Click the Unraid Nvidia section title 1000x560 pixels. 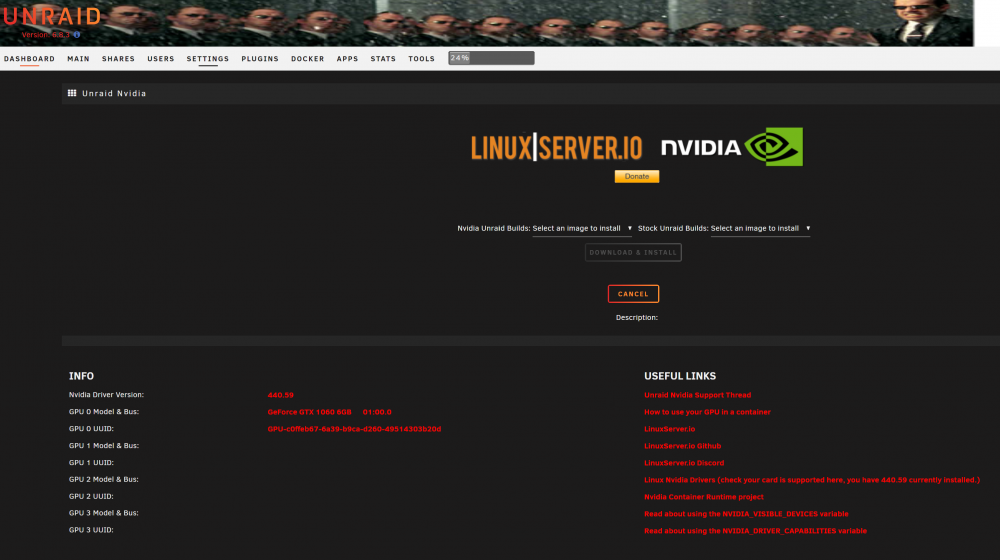tap(114, 93)
